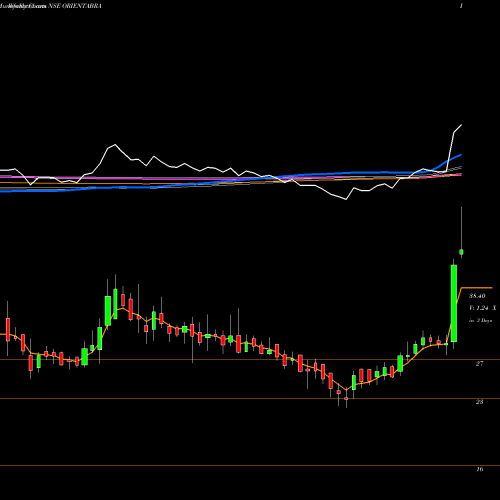Click the 'V: 1.24 X' volume label

(x=483, y=308)
